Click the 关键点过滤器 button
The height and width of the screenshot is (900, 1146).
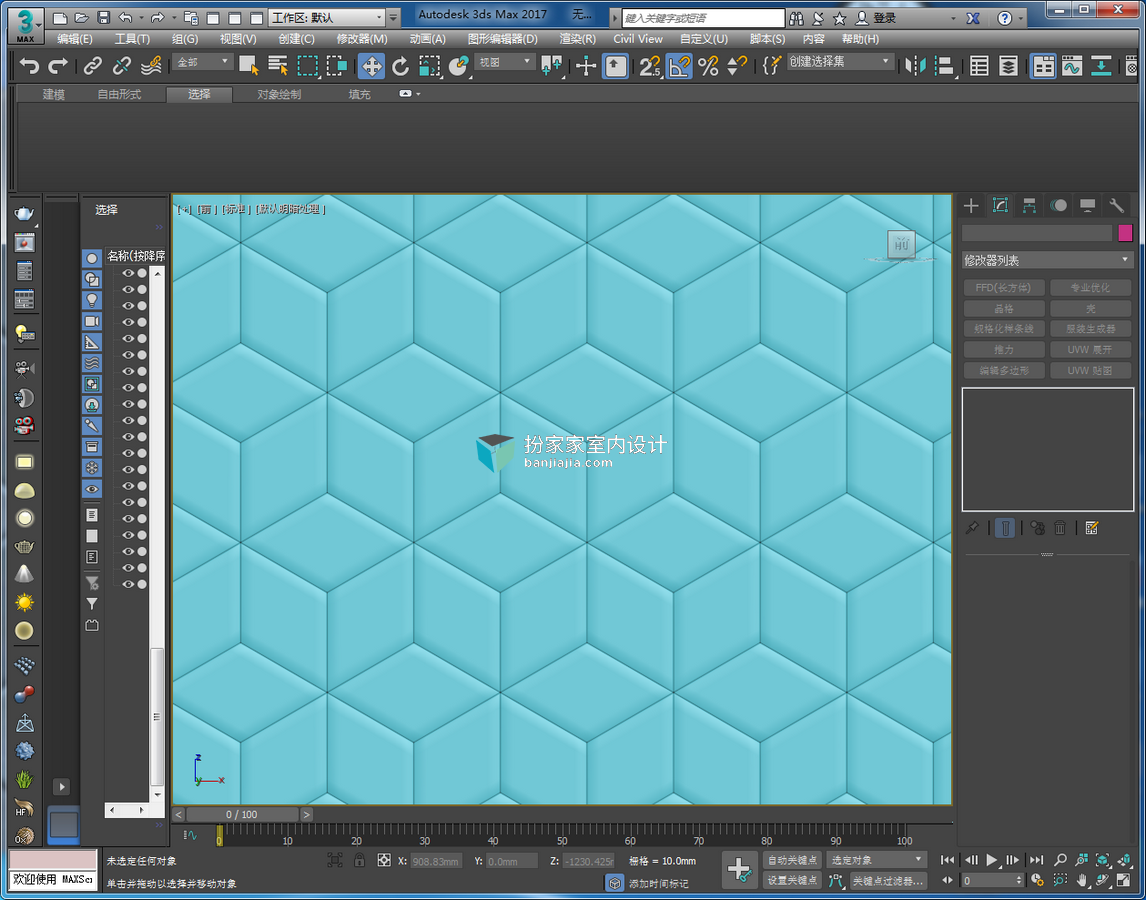(x=888, y=881)
